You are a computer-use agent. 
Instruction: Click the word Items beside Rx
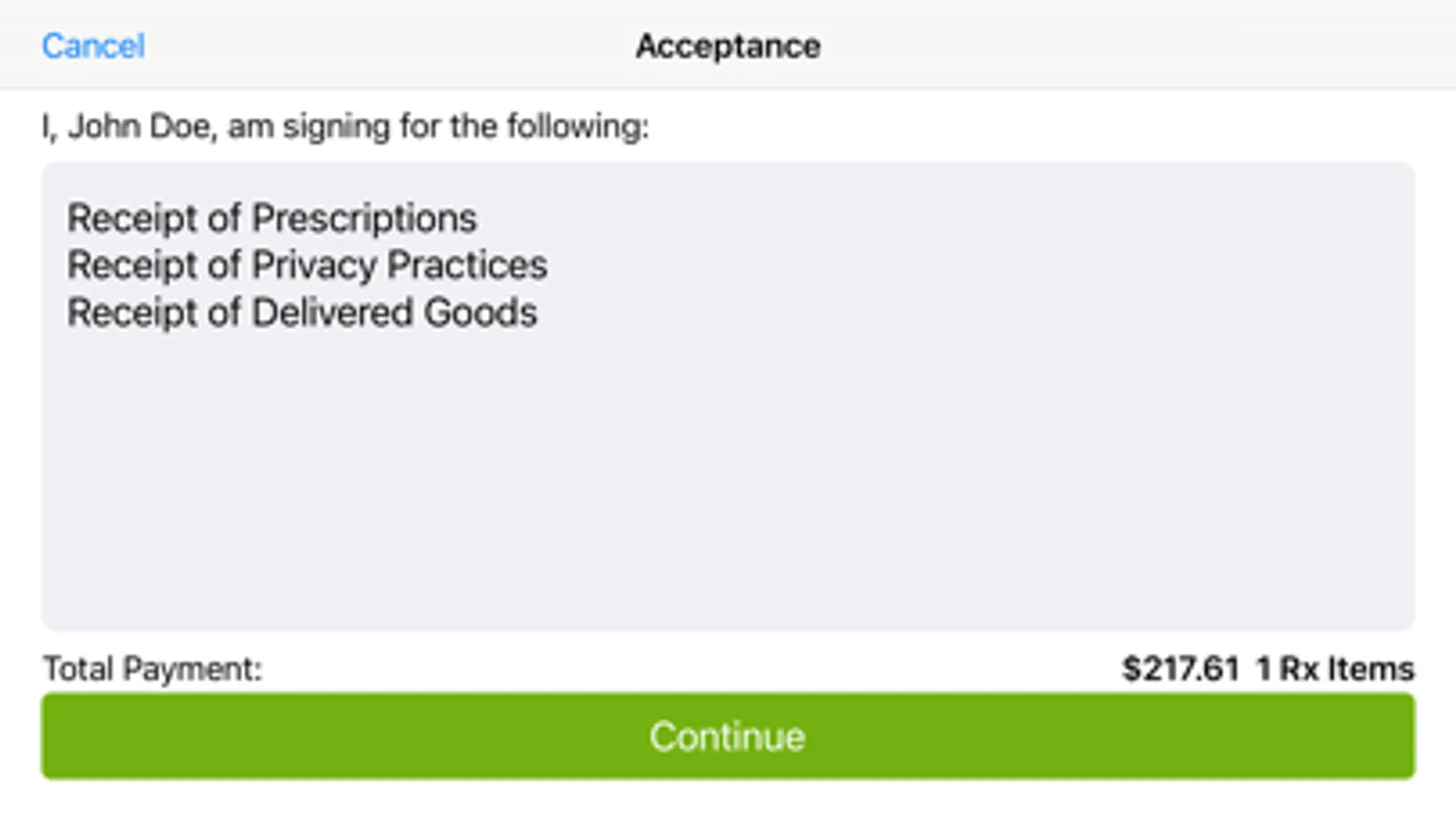pyautogui.click(x=1370, y=669)
